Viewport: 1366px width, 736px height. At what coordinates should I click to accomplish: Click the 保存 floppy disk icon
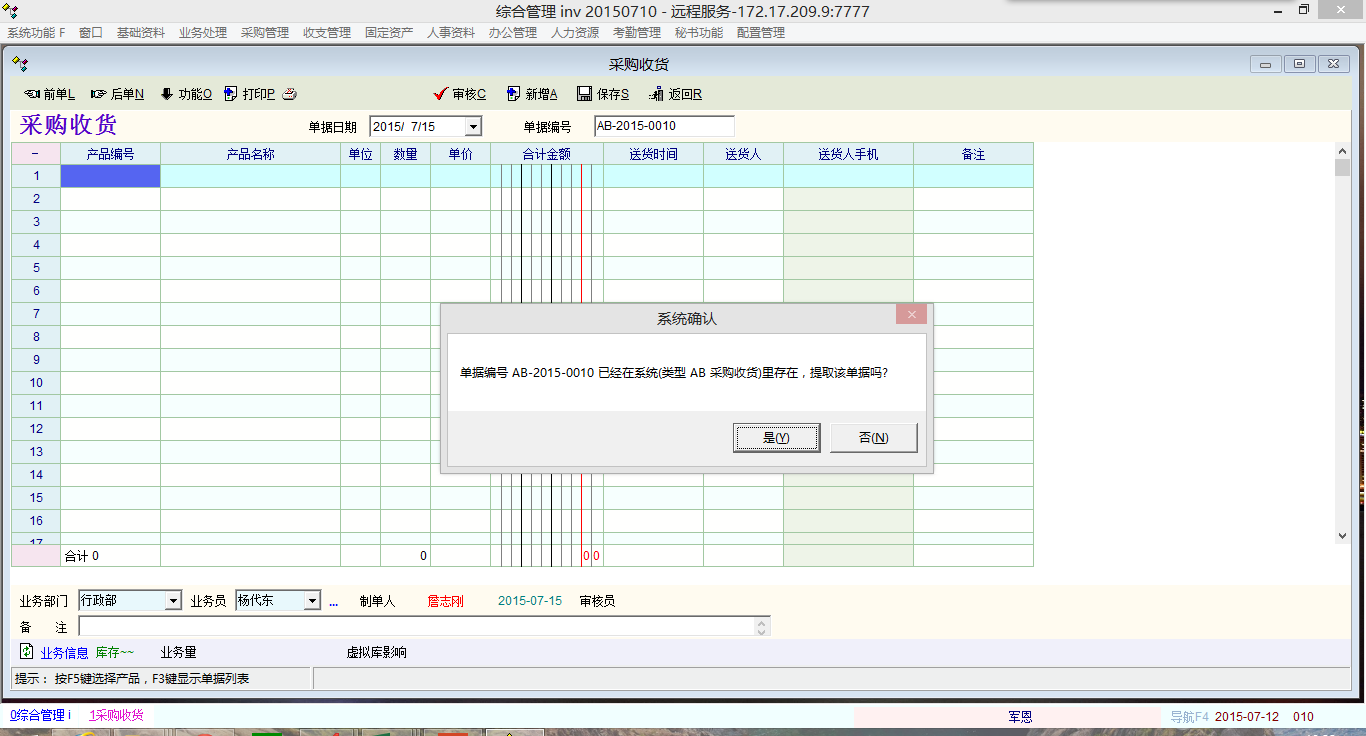pyautogui.click(x=584, y=94)
